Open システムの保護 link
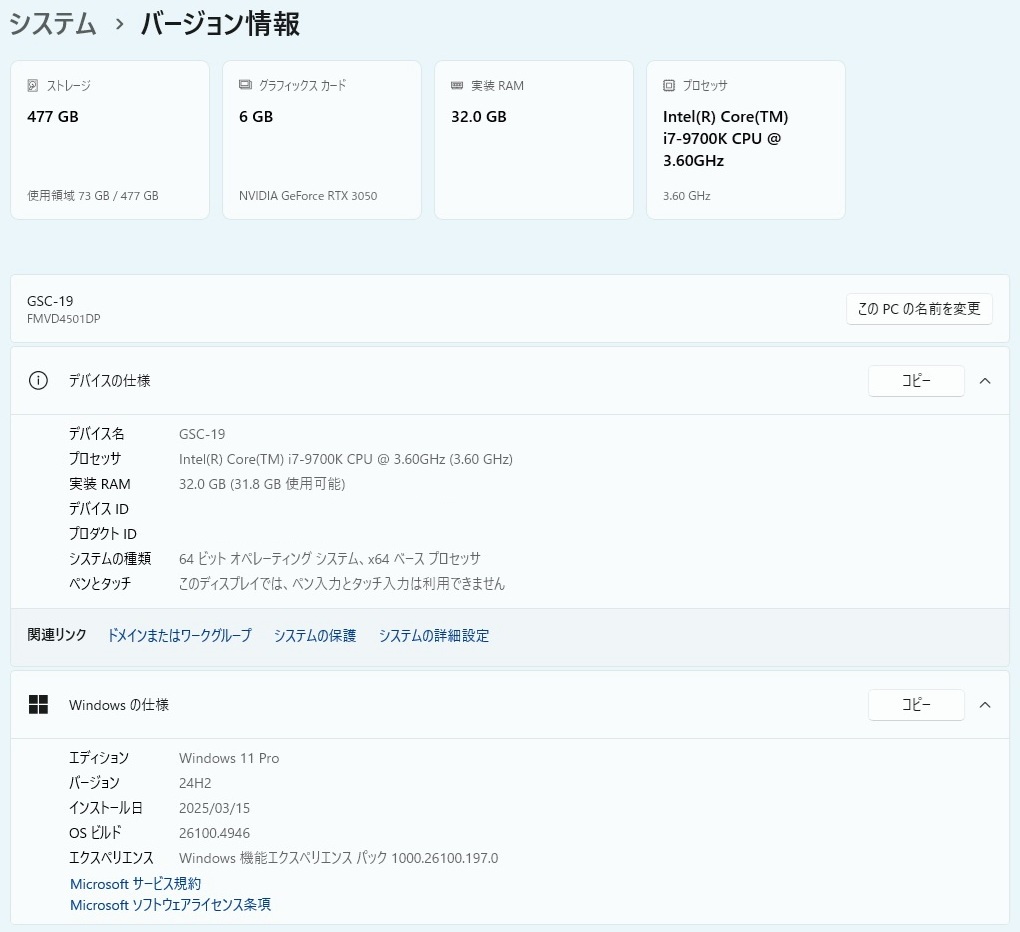 (315, 636)
